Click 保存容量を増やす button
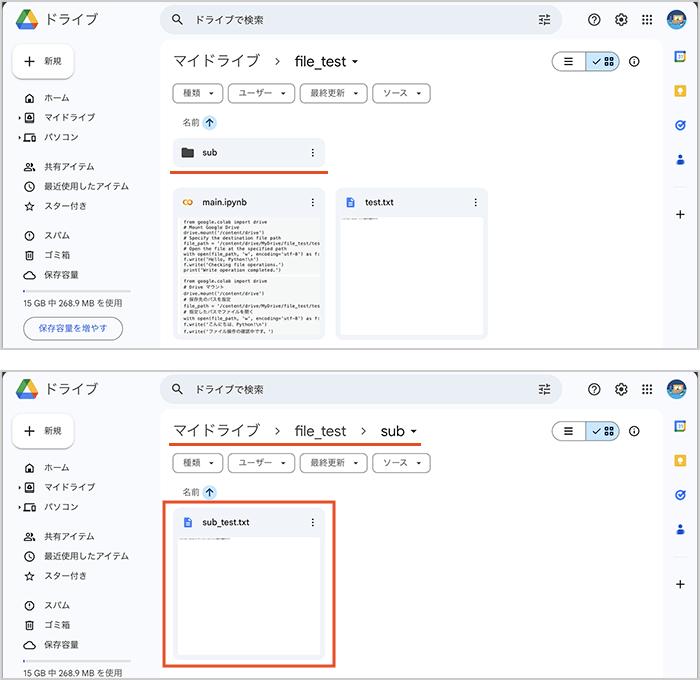 [73, 329]
